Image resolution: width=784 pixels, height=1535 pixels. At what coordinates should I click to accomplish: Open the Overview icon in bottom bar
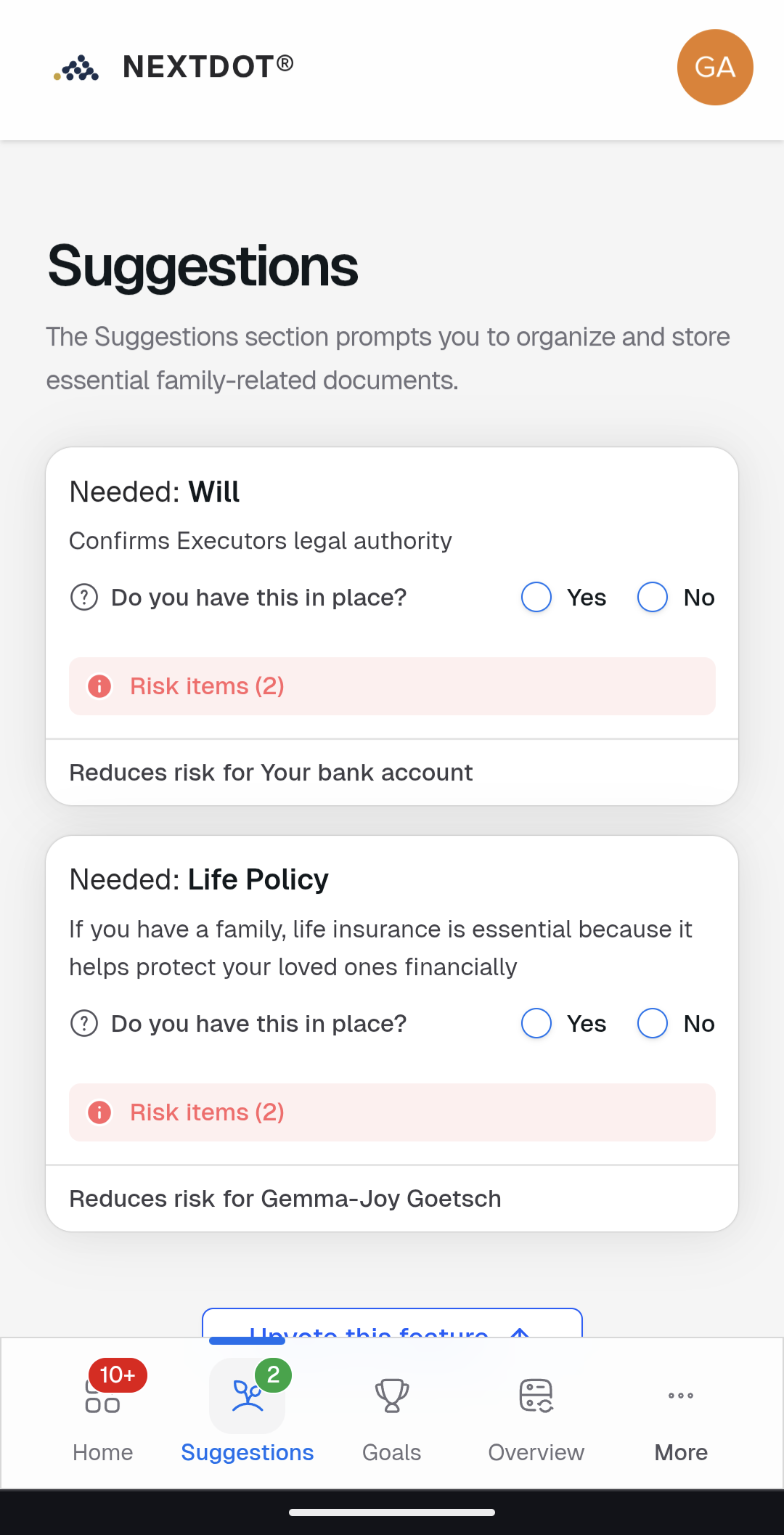(536, 1396)
